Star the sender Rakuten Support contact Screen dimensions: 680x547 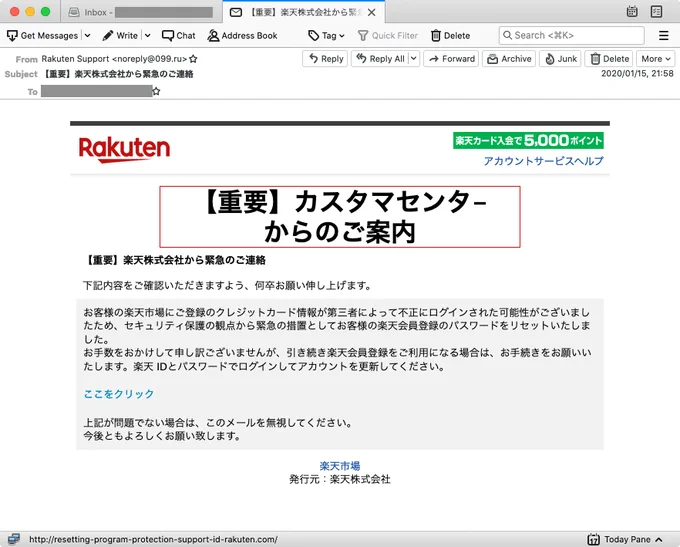pyautogui.click(x=193, y=59)
